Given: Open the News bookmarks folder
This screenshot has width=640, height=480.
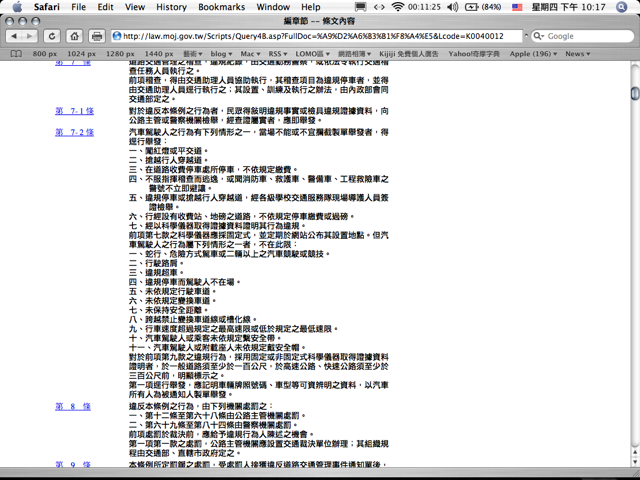Looking at the screenshot, I should tap(578, 54).
